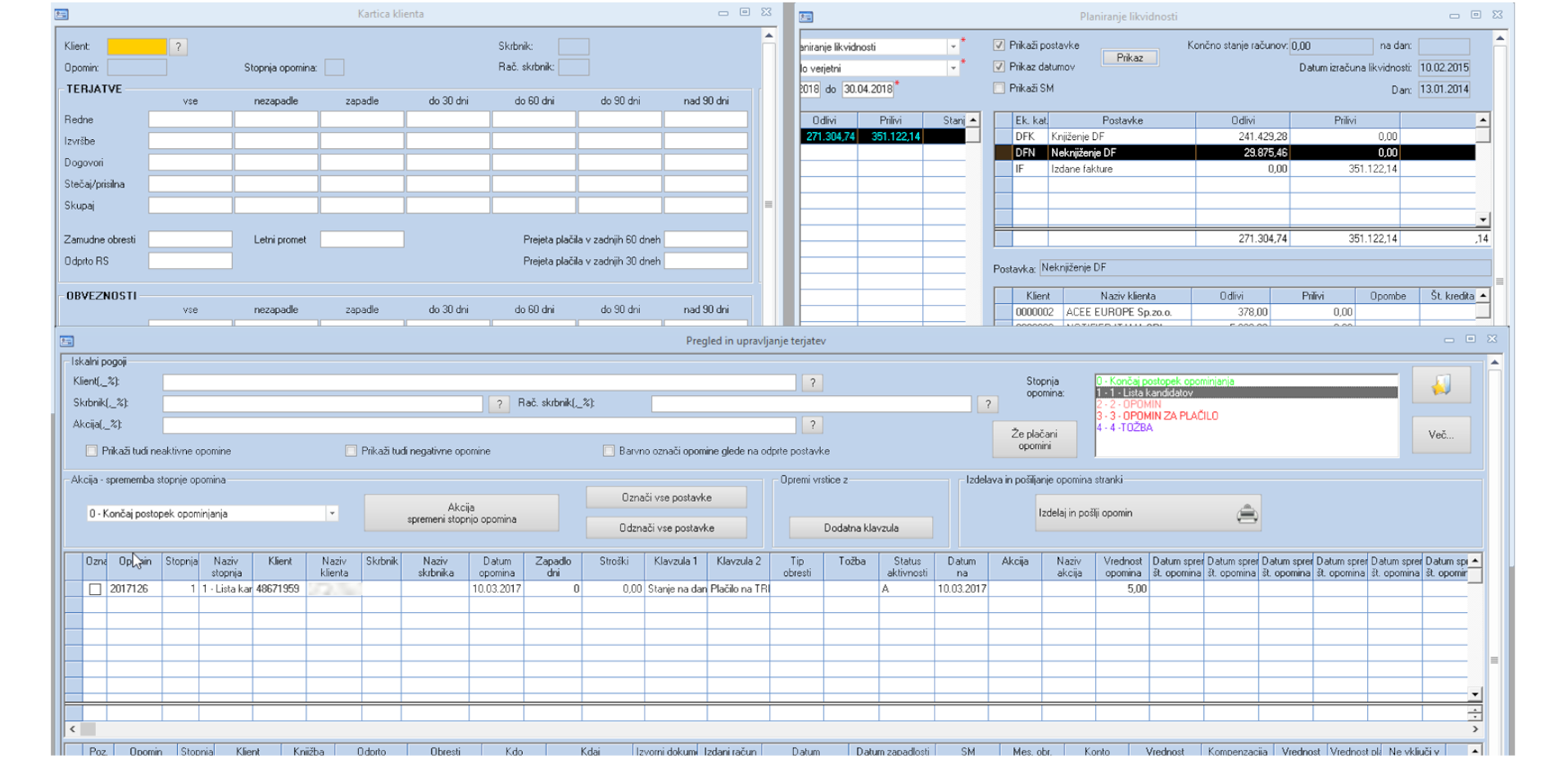This screenshot has width=1568, height=759.
Task: Open Klient(_%) lookup '?' in search conditions
Action: pos(812,383)
